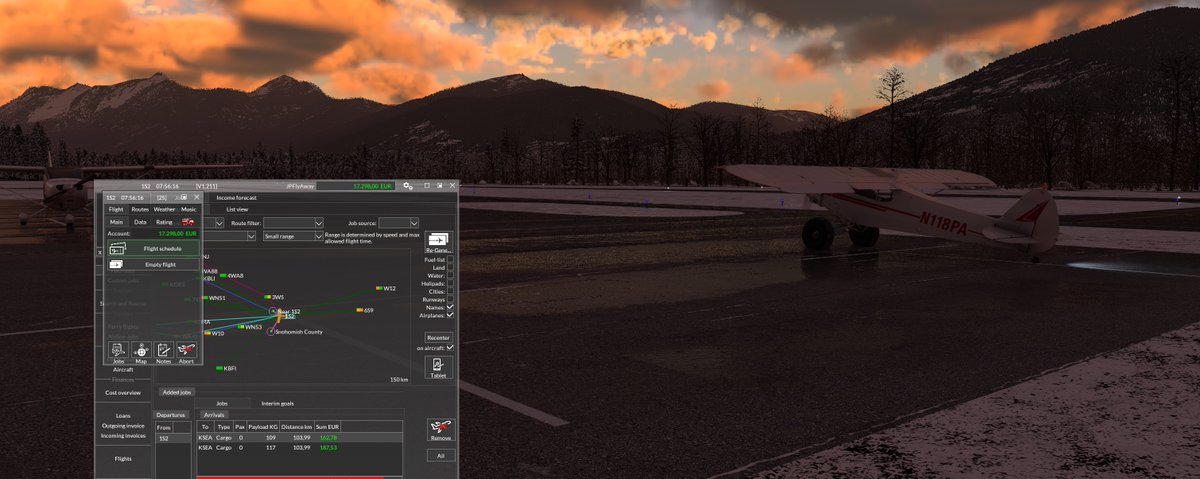Open settings gears icon in JPFlyAway title bar
1200x479 pixels.
[408, 186]
